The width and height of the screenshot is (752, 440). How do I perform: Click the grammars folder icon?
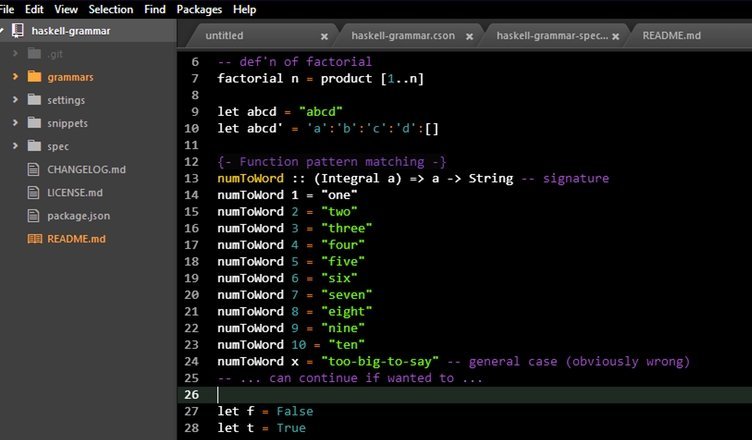click(33, 76)
